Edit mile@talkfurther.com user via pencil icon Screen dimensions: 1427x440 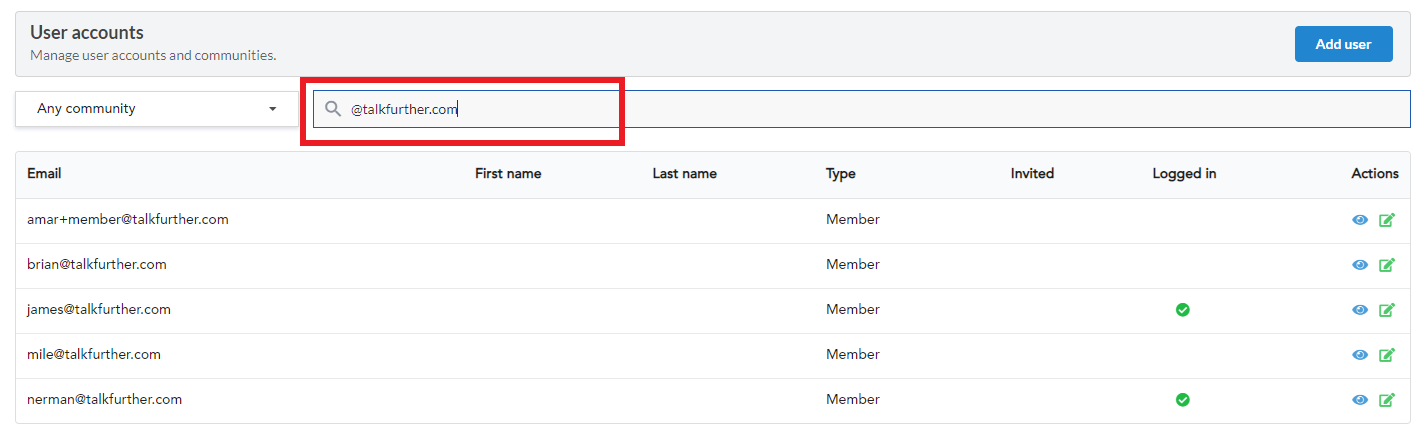1386,355
